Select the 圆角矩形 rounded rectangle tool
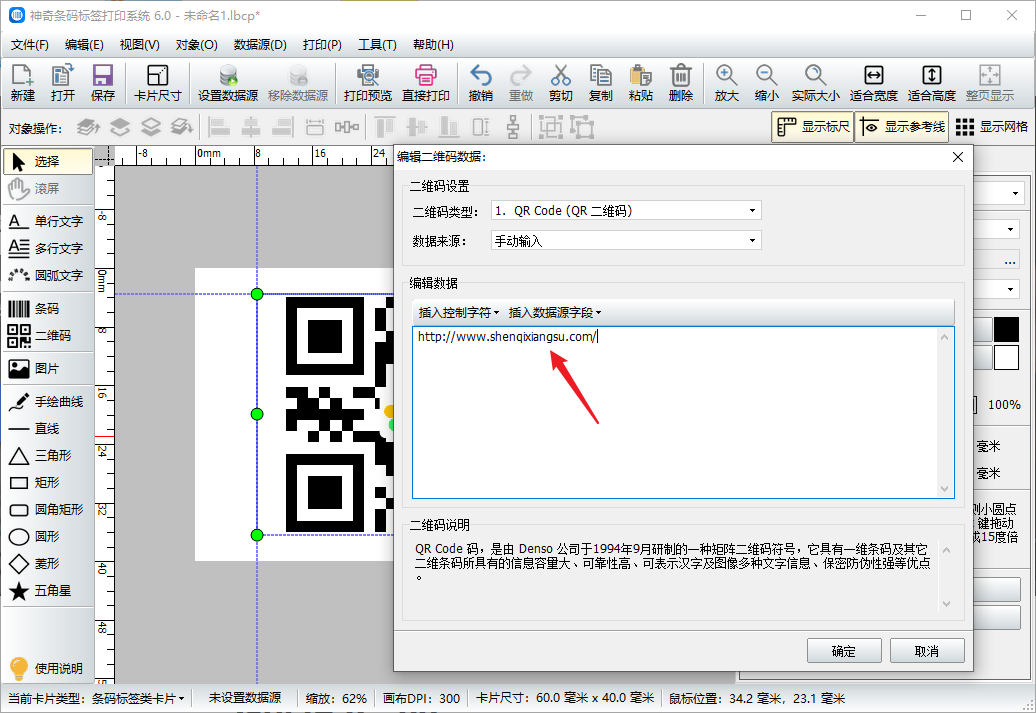The height and width of the screenshot is (713, 1036). [47, 509]
